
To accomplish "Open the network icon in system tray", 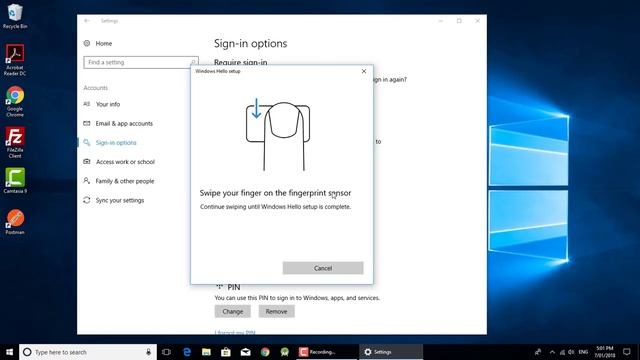I will click(562, 352).
